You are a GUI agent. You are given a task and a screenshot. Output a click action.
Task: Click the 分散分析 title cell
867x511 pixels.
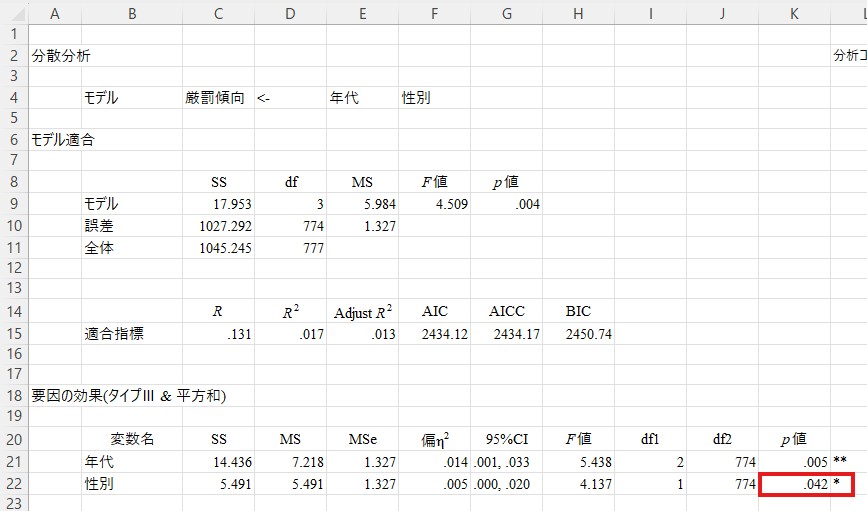[x=62, y=56]
